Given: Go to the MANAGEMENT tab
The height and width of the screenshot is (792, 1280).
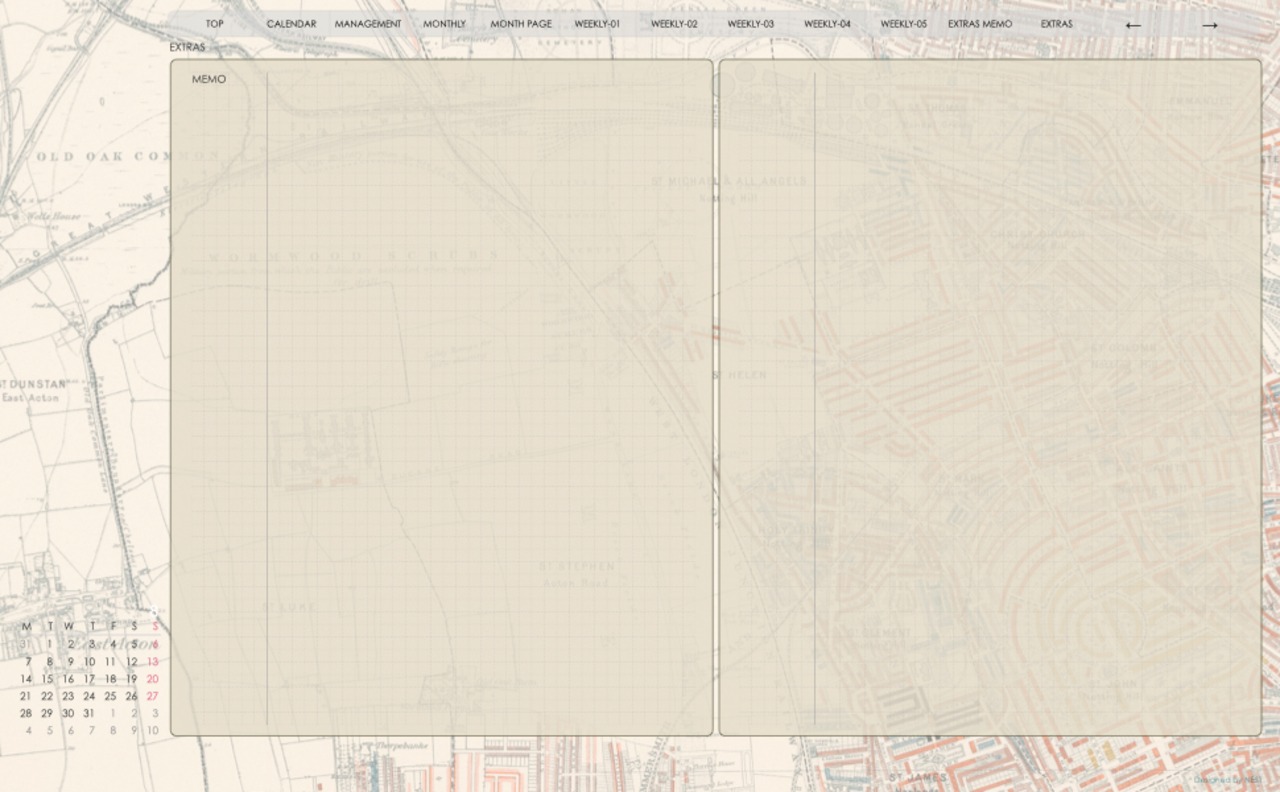Looking at the screenshot, I should 368,24.
